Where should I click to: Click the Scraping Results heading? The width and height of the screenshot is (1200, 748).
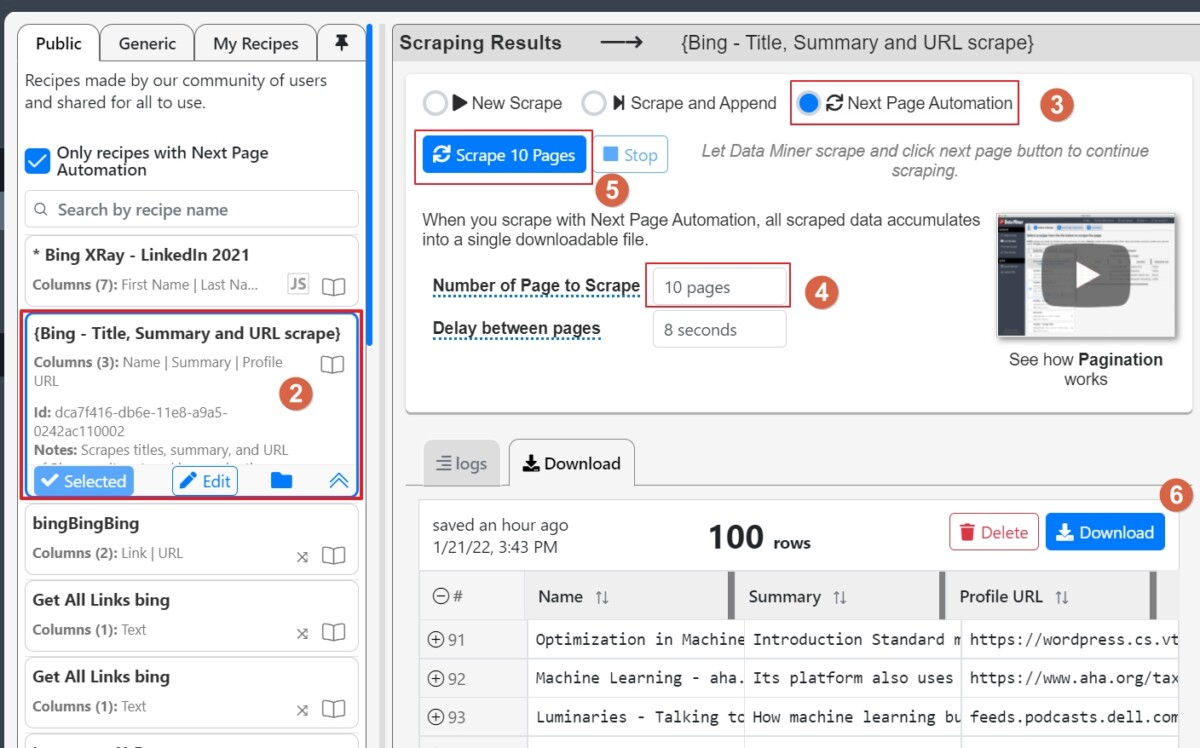[481, 43]
